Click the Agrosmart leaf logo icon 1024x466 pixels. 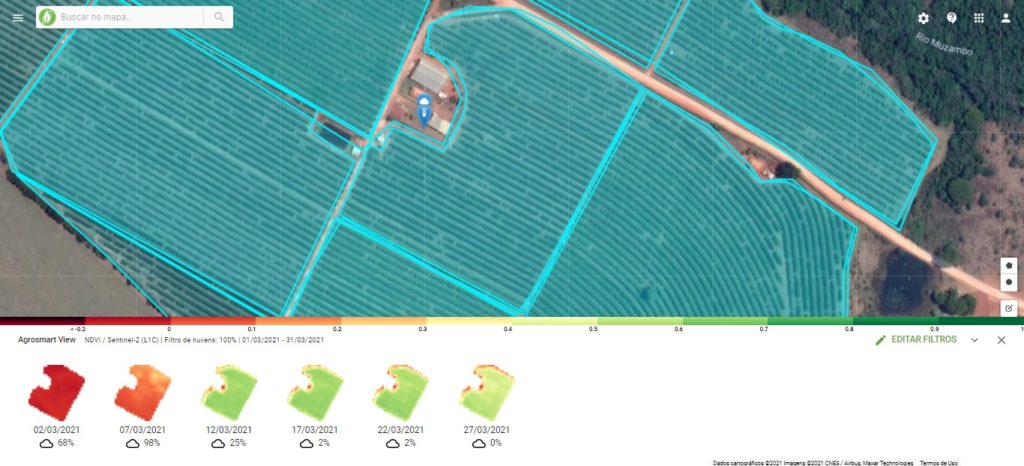pos(47,18)
